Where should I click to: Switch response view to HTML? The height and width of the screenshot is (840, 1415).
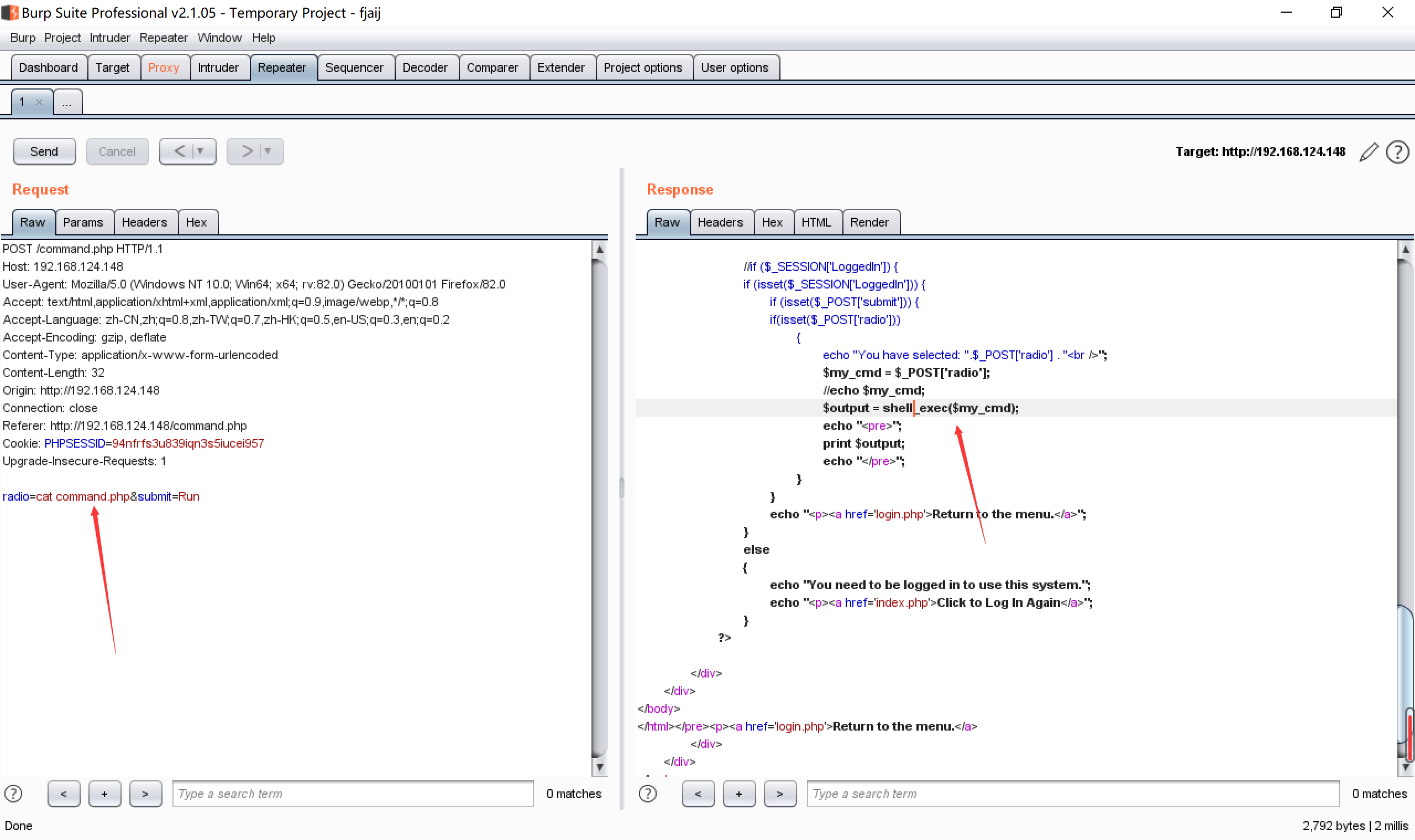(x=817, y=223)
